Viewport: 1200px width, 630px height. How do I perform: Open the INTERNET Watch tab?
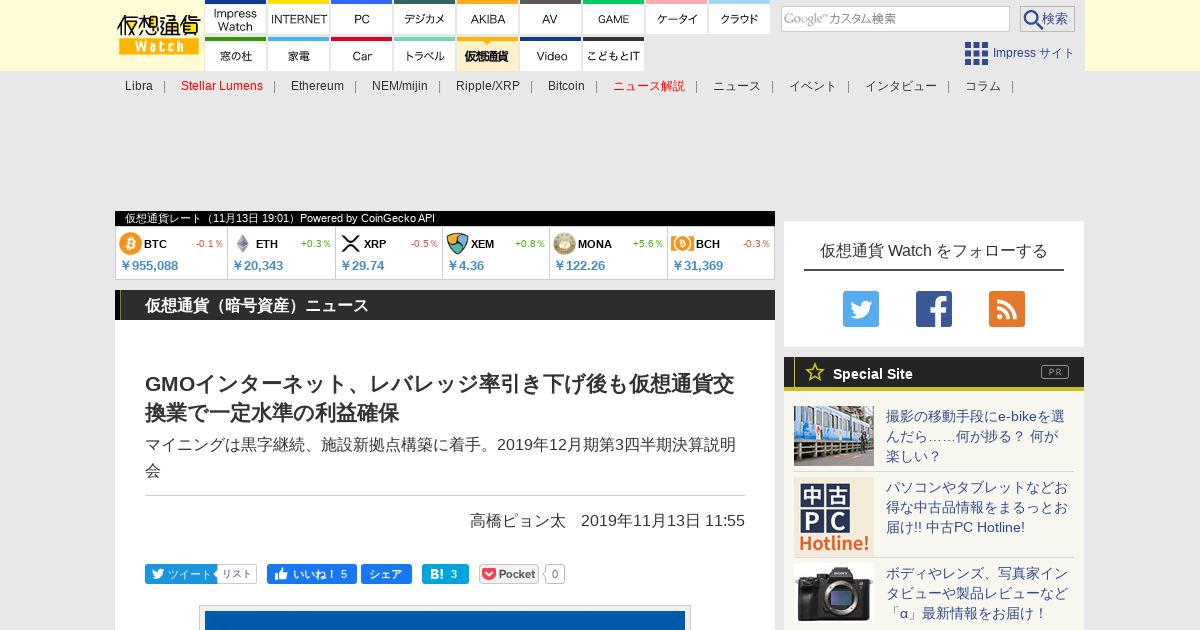point(299,18)
